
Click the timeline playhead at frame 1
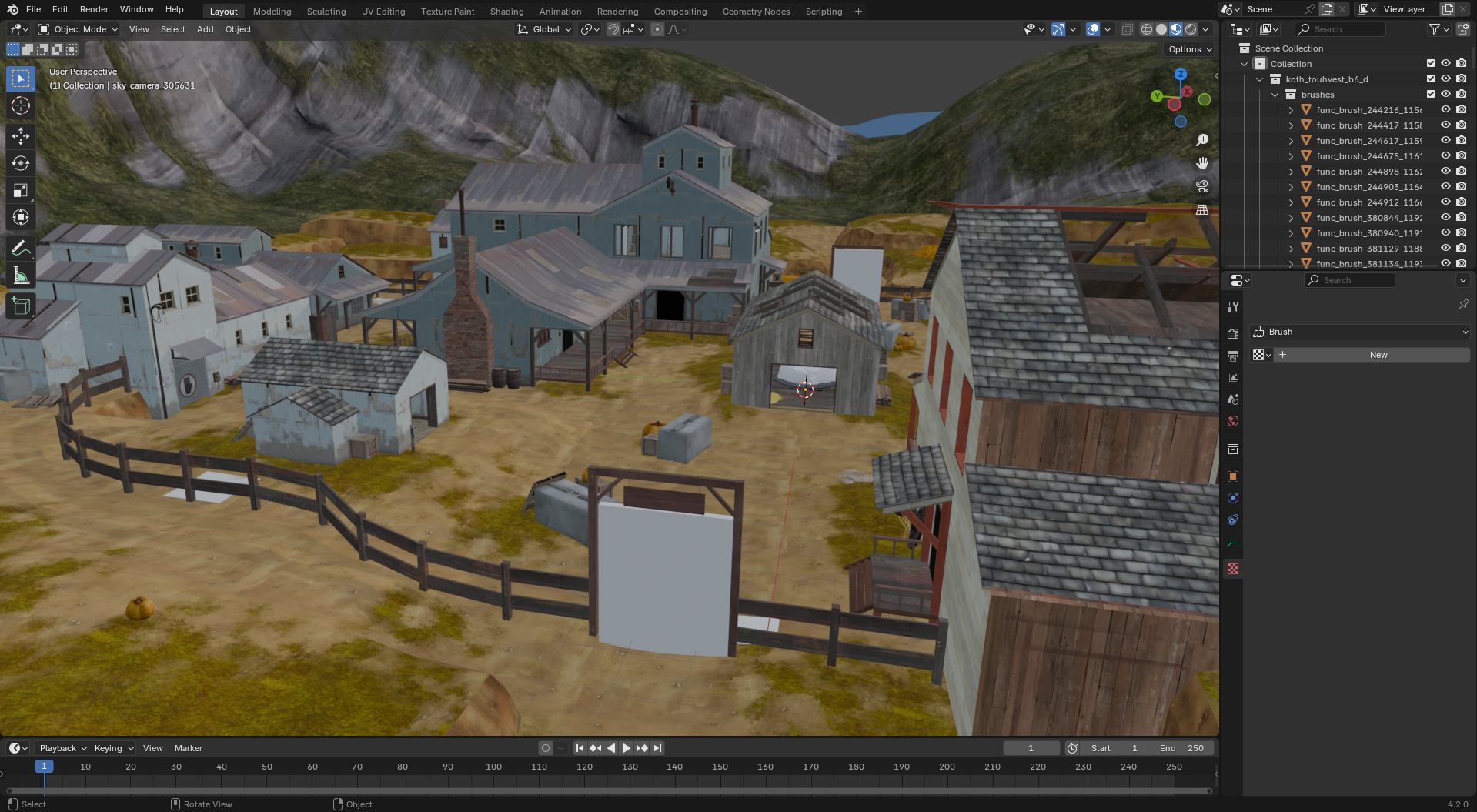pyautogui.click(x=44, y=767)
